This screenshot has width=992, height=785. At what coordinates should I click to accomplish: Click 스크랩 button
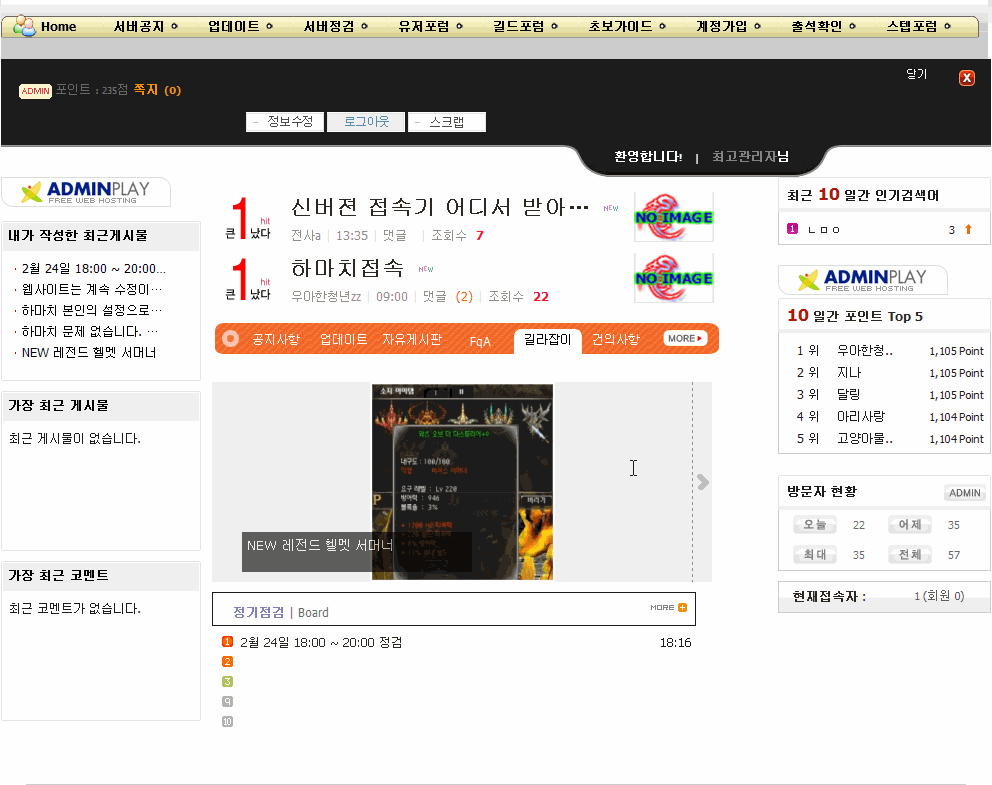pos(447,121)
